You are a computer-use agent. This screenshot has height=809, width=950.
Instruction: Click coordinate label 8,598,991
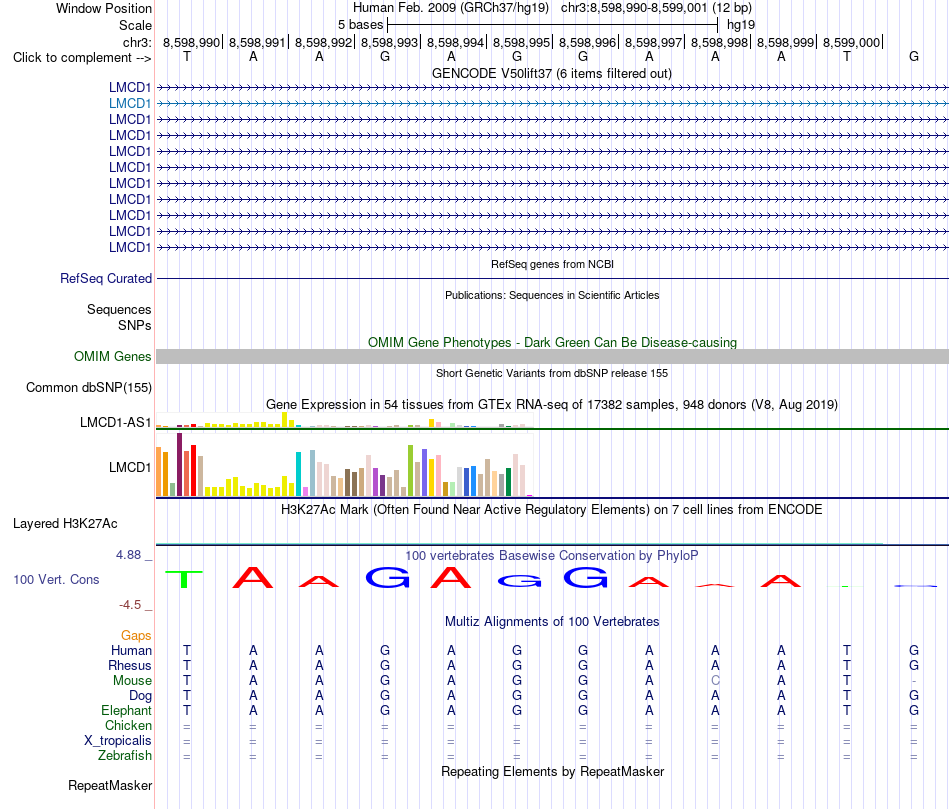click(x=257, y=42)
